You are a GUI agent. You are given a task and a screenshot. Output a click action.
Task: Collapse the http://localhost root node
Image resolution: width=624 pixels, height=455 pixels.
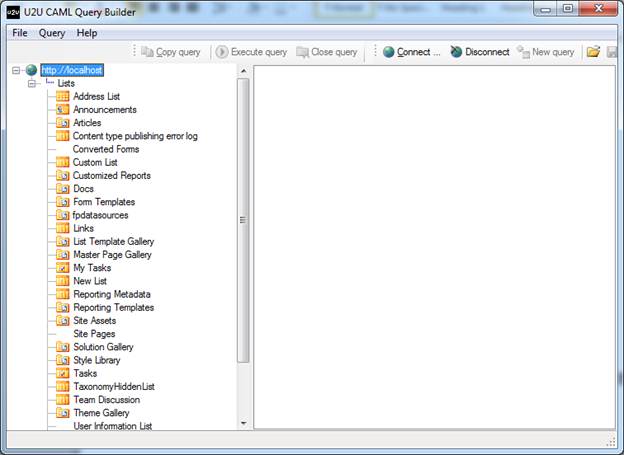click(16, 71)
